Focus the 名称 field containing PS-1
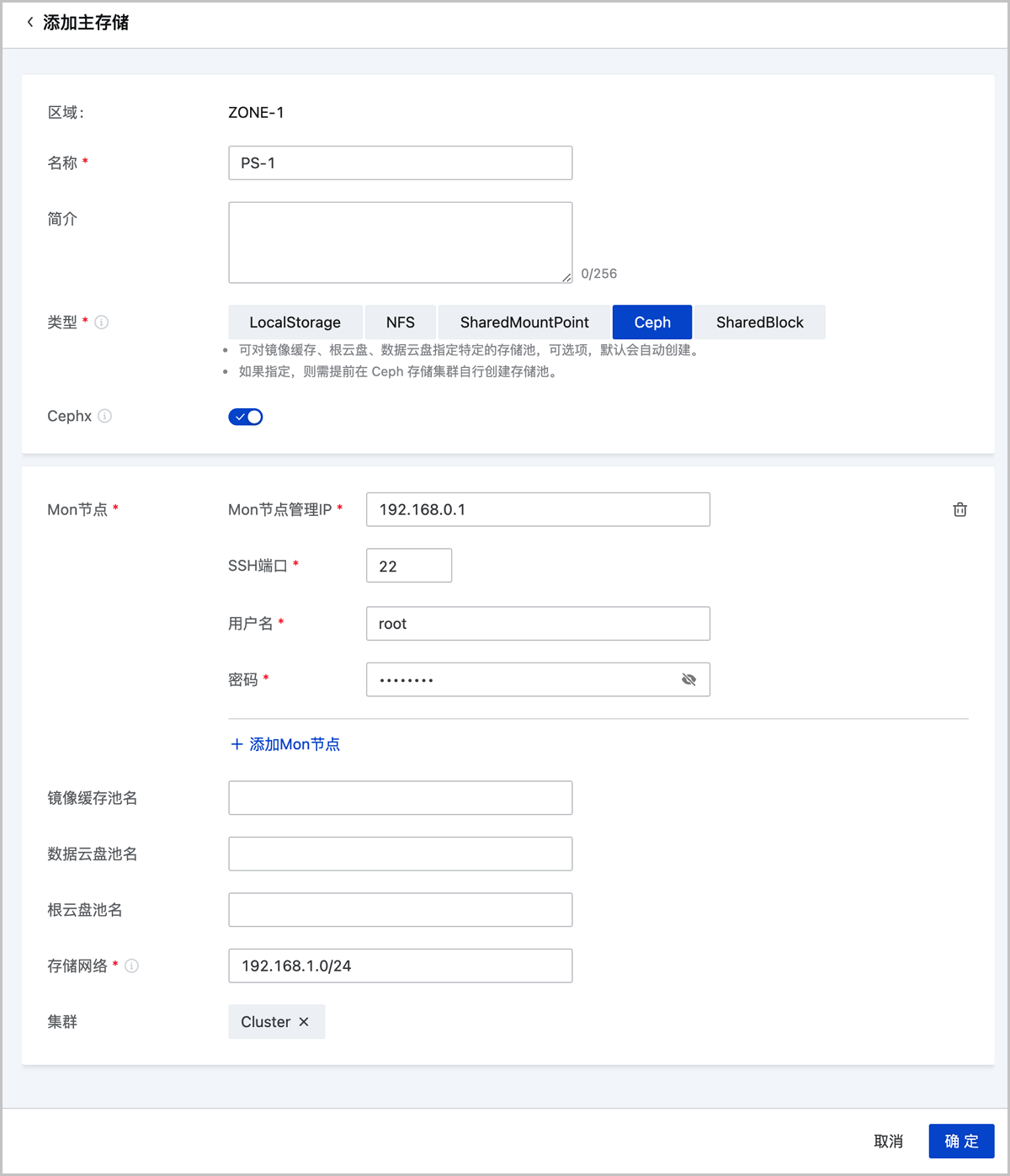This screenshot has width=1010, height=1176. point(400,163)
